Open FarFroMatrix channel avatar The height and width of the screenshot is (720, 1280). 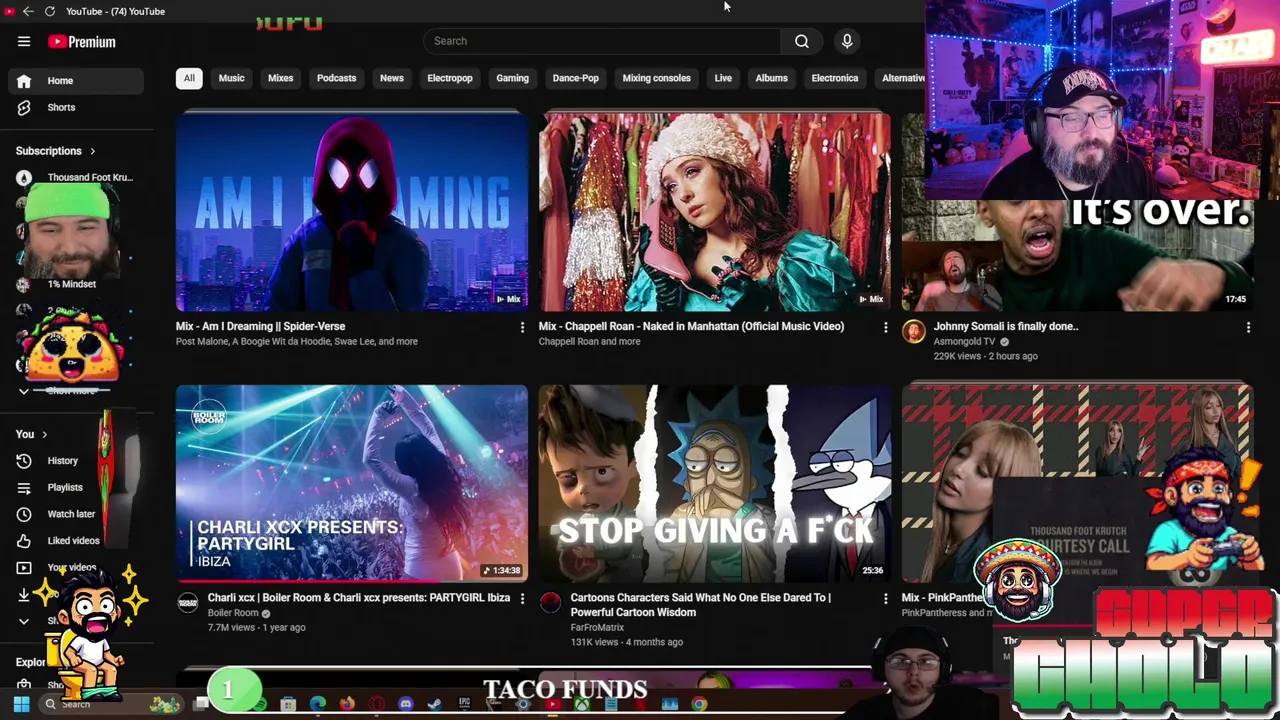pos(551,603)
